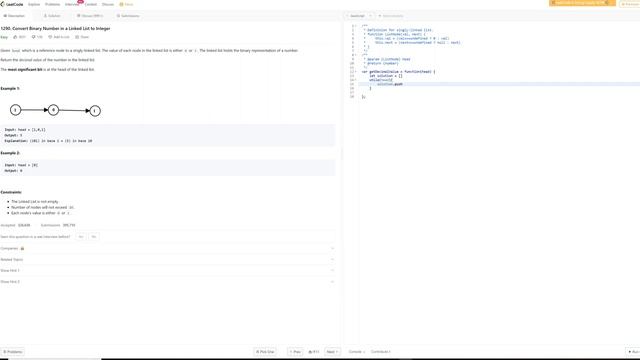Open the Contest menu item
Image resolution: width=640 pixels, height=360 pixels.
pyautogui.click(x=91, y=4)
